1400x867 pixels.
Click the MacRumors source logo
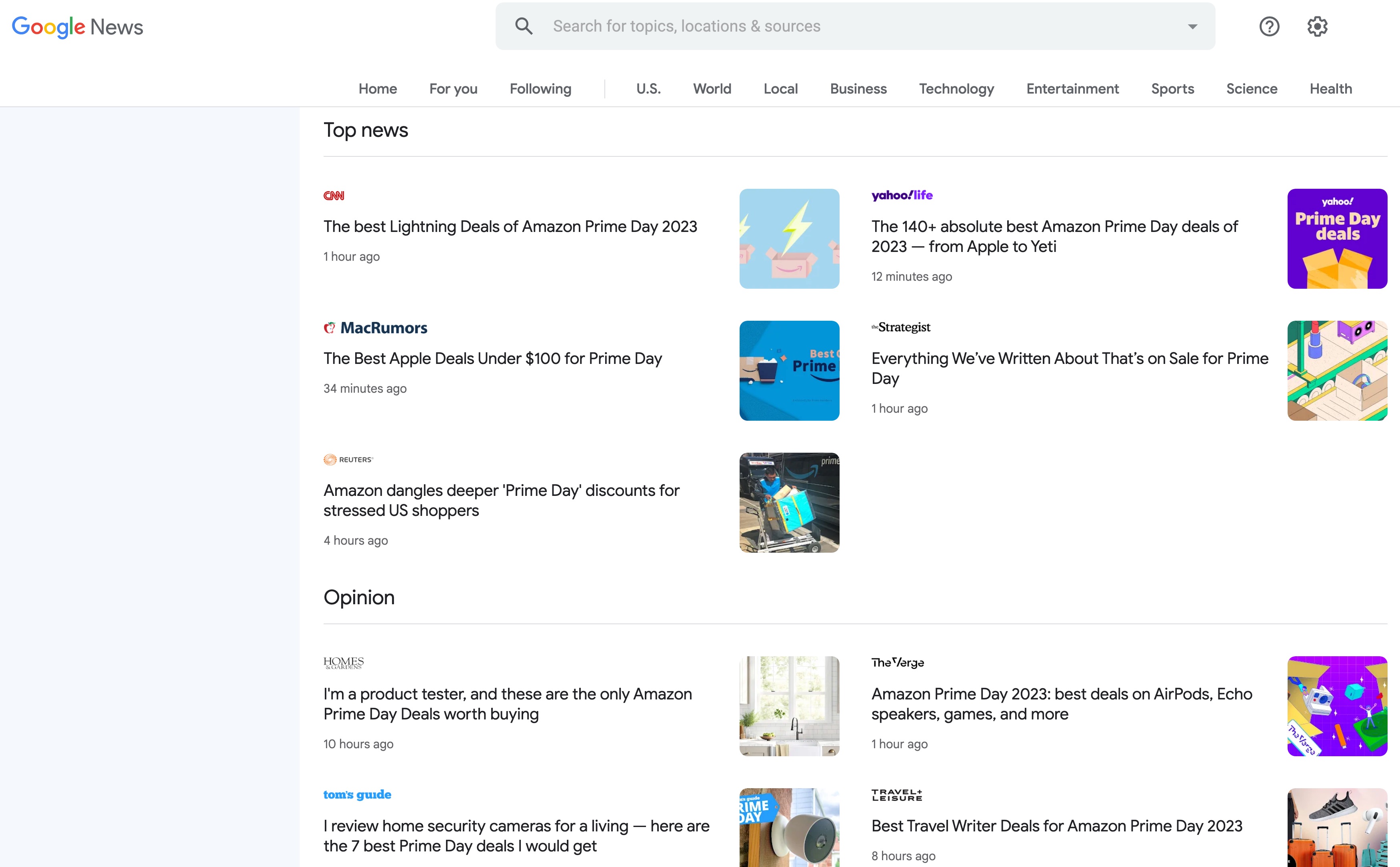point(375,328)
